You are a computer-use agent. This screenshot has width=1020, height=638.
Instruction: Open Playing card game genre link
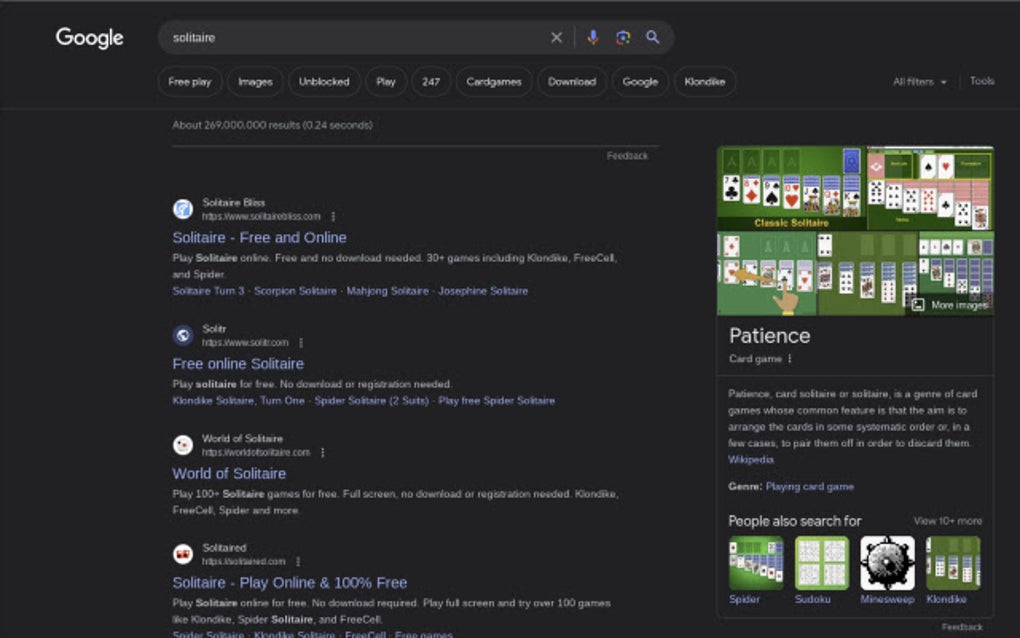(809, 486)
